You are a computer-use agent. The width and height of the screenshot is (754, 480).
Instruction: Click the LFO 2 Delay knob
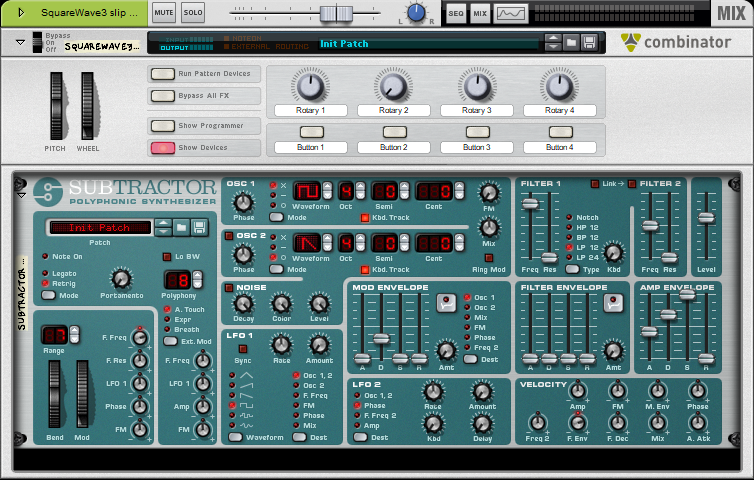pos(482,424)
